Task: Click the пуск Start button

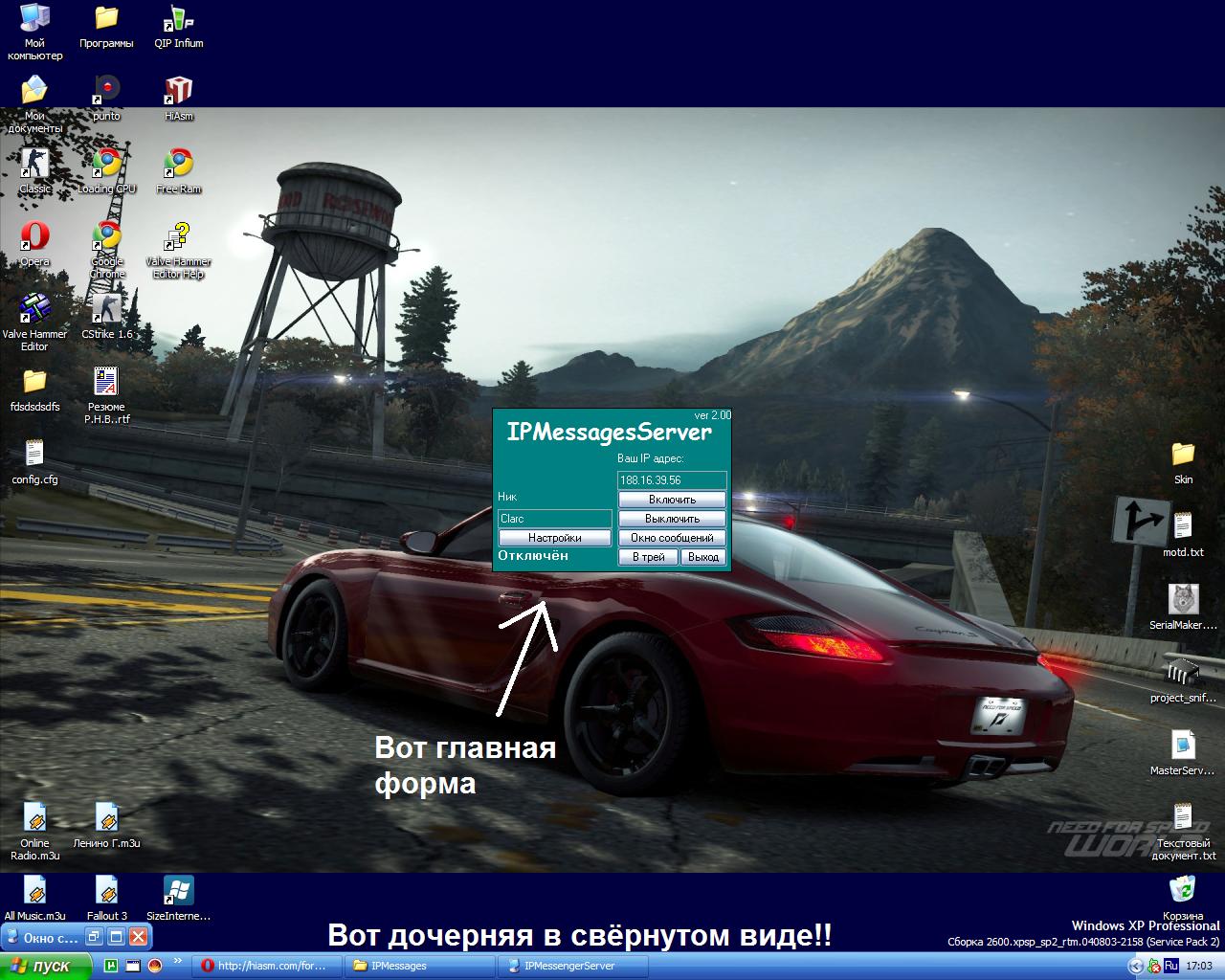Action: click(x=46, y=966)
